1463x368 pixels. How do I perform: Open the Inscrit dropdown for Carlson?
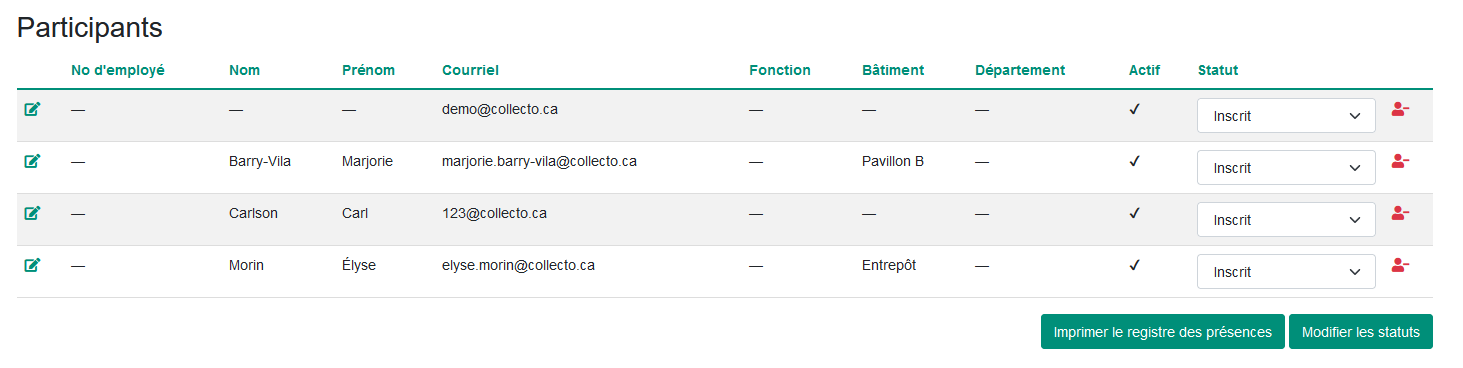tap(1286, 220)
